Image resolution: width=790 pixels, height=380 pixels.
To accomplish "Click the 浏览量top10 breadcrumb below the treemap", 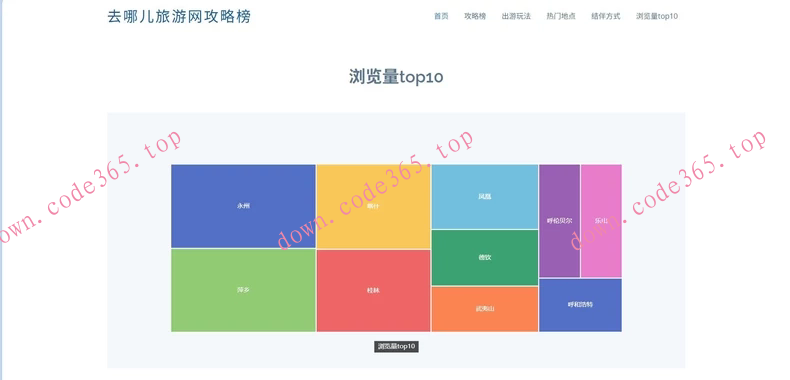I will pyautogui.click(x=397, y=347).
